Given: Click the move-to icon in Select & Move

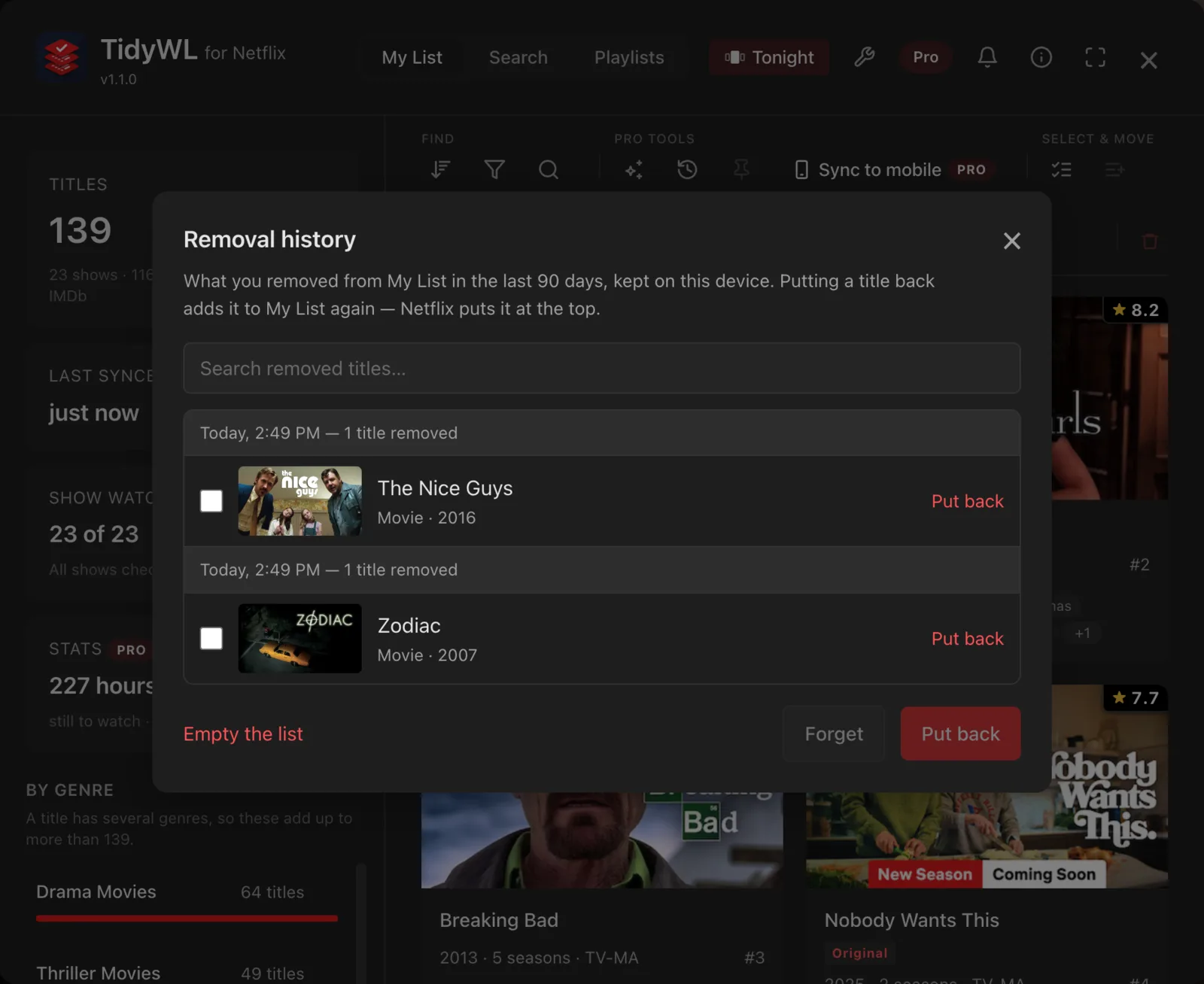Looking at the screenshot, I should click(1115, 169).
